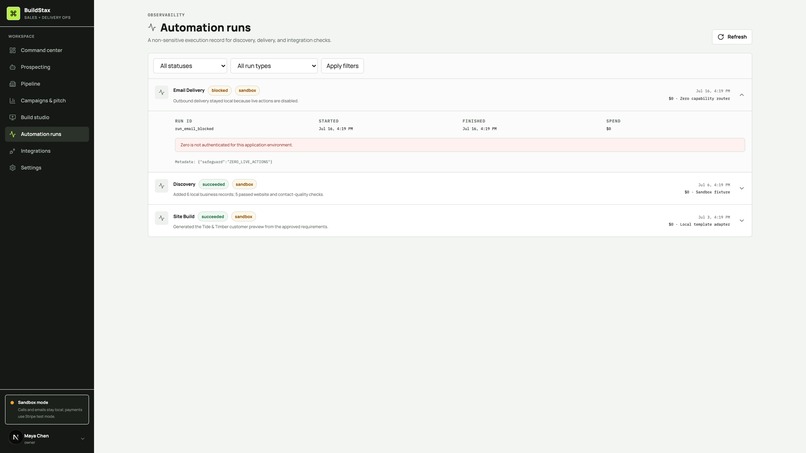Open the Settings page link
Screen dimensions: 806x453
[x=47, y=168]
